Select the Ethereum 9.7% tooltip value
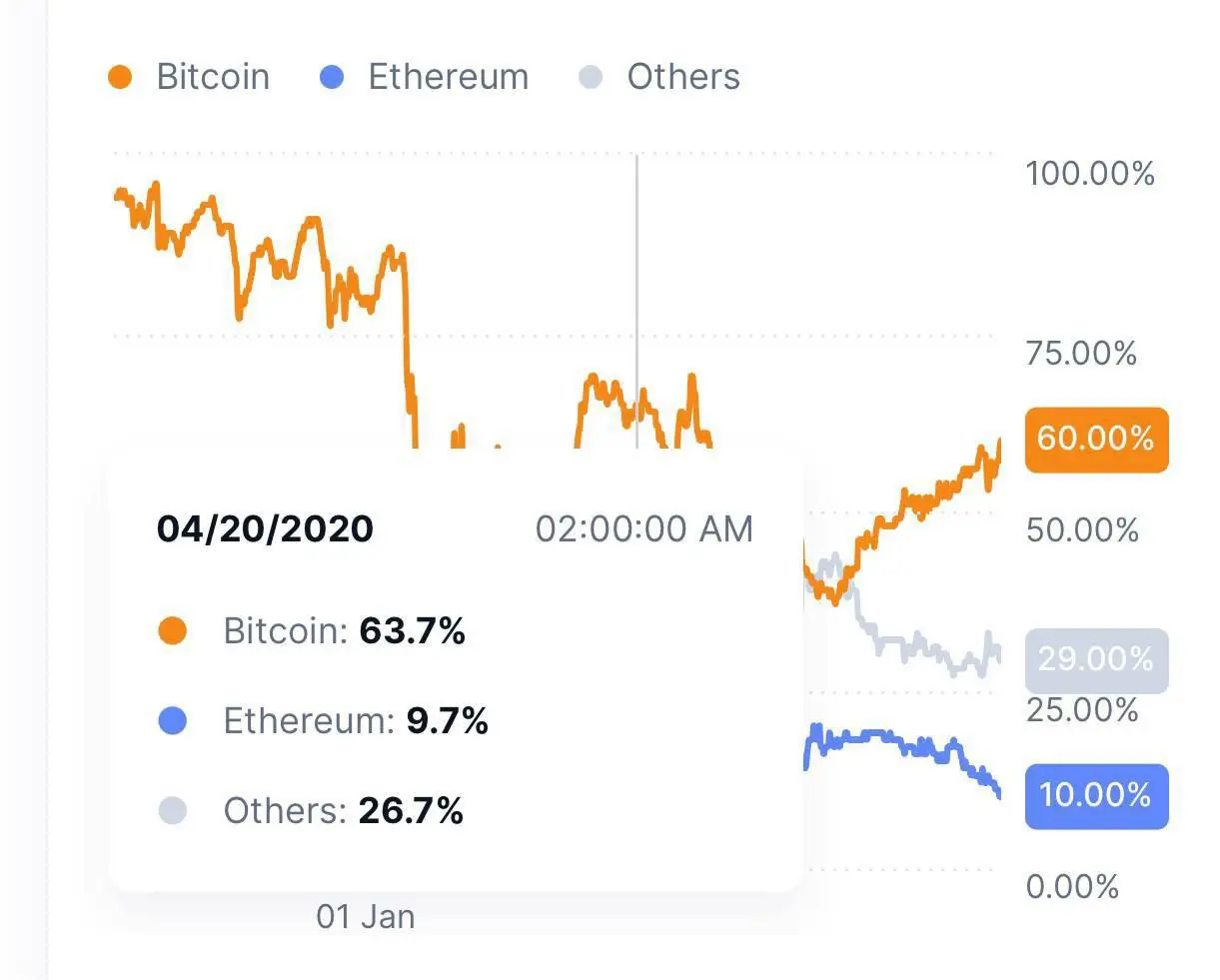The image size is (1220, 980). click(x=447, y=720)
